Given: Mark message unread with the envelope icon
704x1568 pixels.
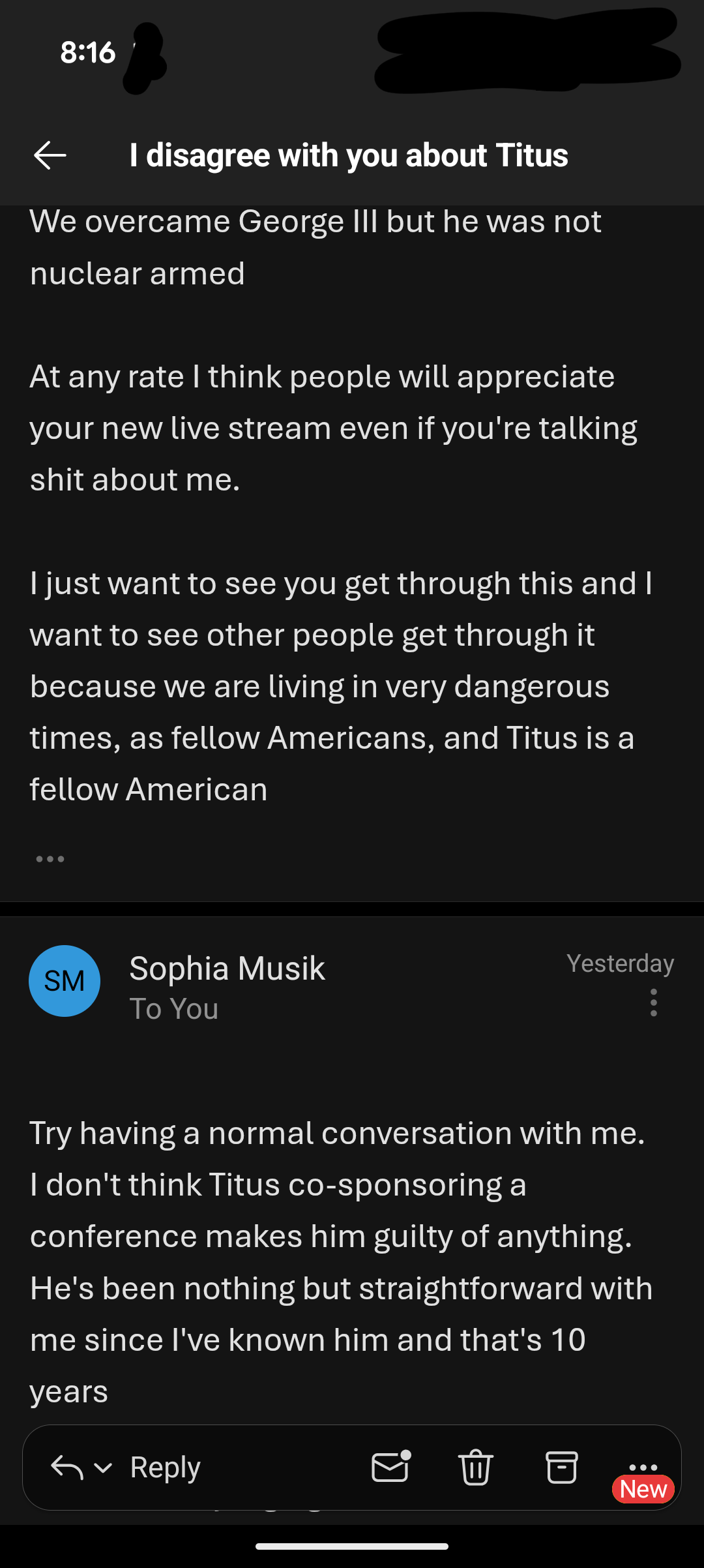Looking at the screenshot, I should click(390, 1468).
